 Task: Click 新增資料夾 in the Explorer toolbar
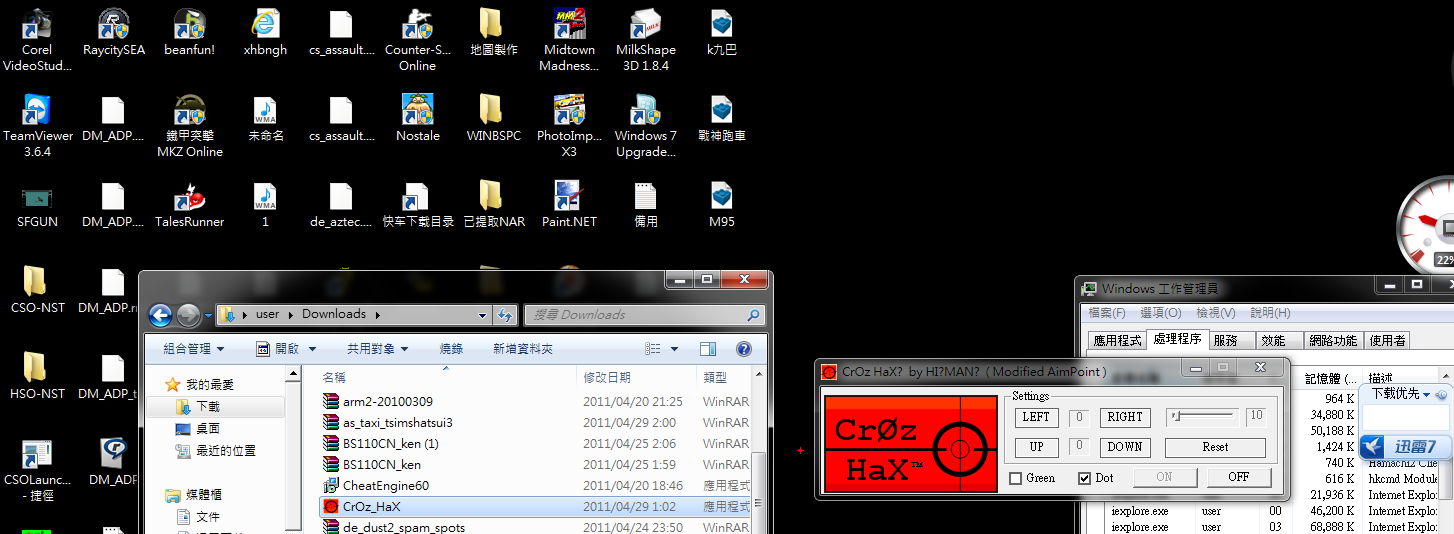523,349
